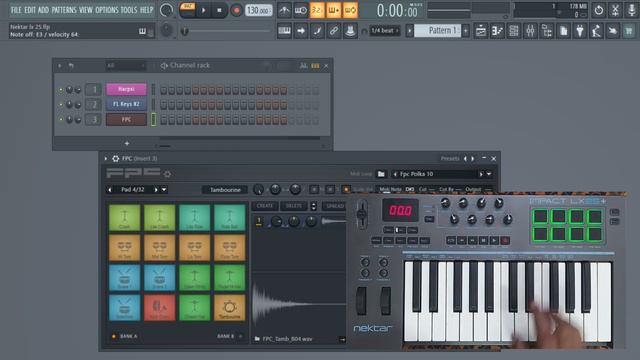
Task: Open FPC MIDI loop folder icon
Action: point(381,174)
